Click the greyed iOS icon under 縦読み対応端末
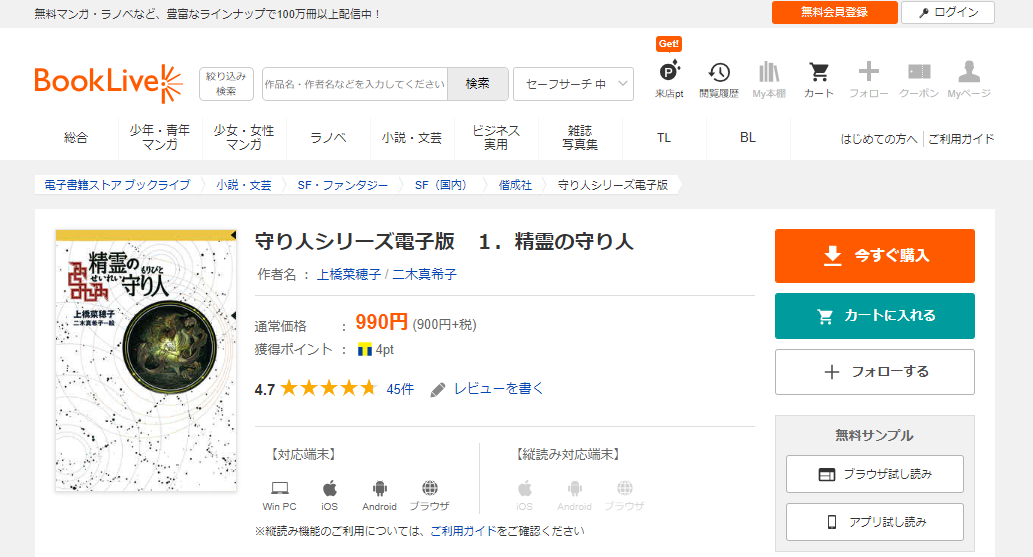The width and height of the screenshot is (1033, 557). pos(524,488)
